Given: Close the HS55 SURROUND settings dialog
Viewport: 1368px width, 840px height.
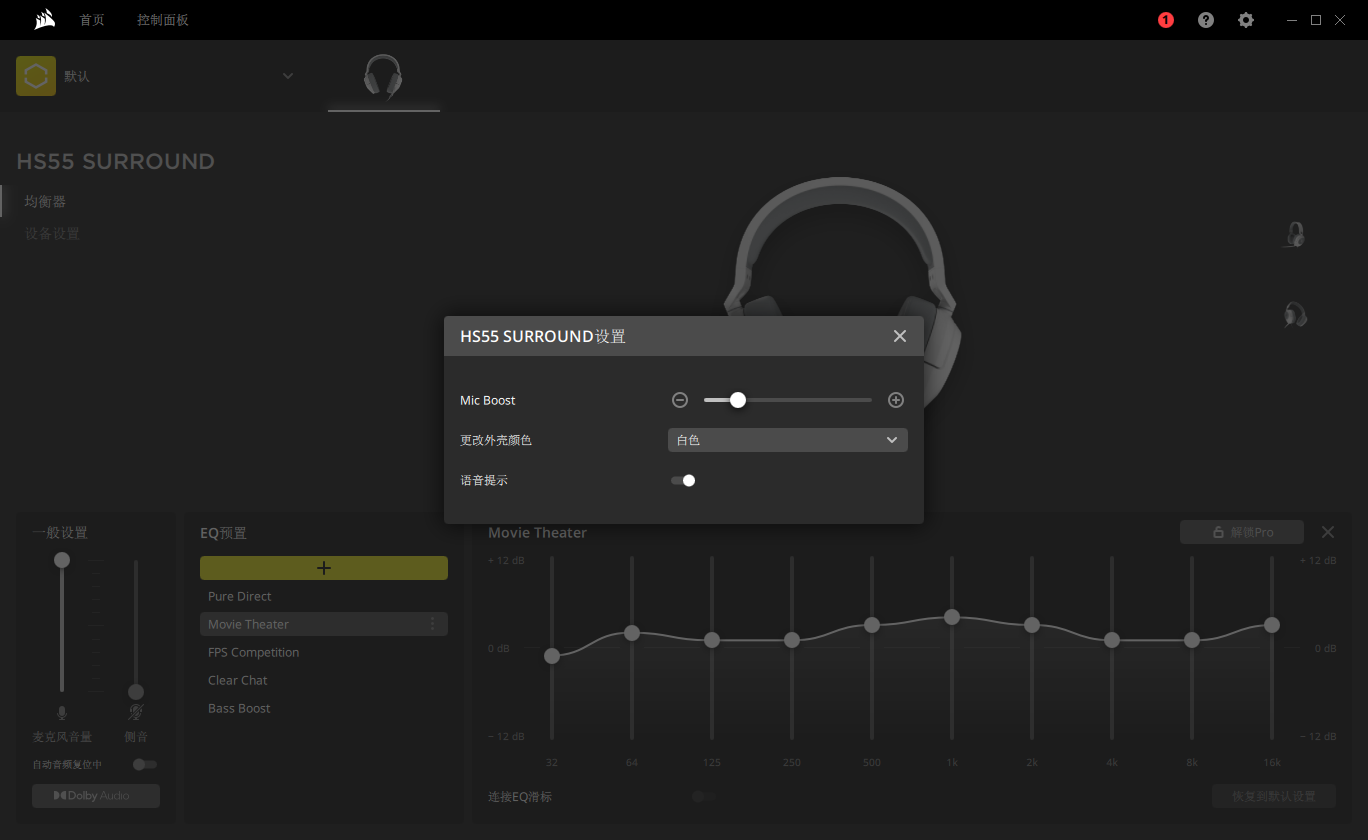Looking at the screenshot, I should coord(900,336).
